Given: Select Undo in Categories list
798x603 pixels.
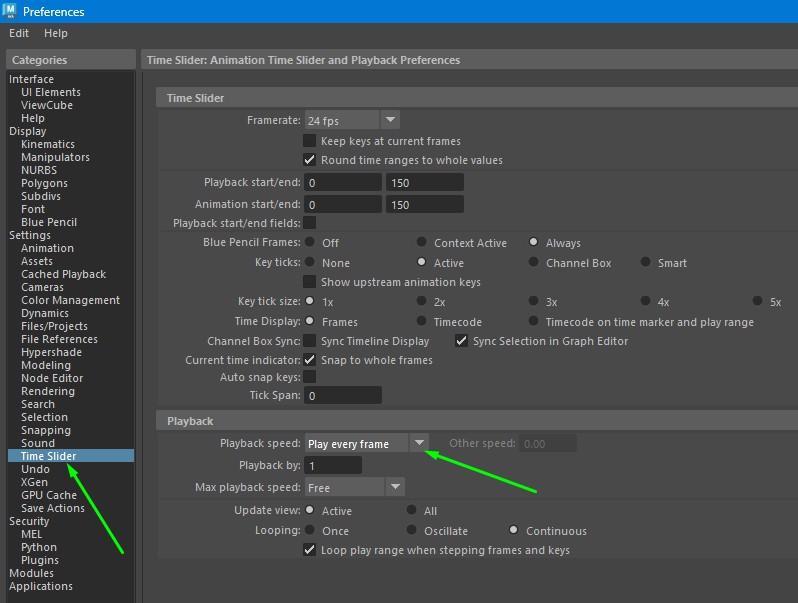Looking at the screenshot, I should [x=35, y=469].
